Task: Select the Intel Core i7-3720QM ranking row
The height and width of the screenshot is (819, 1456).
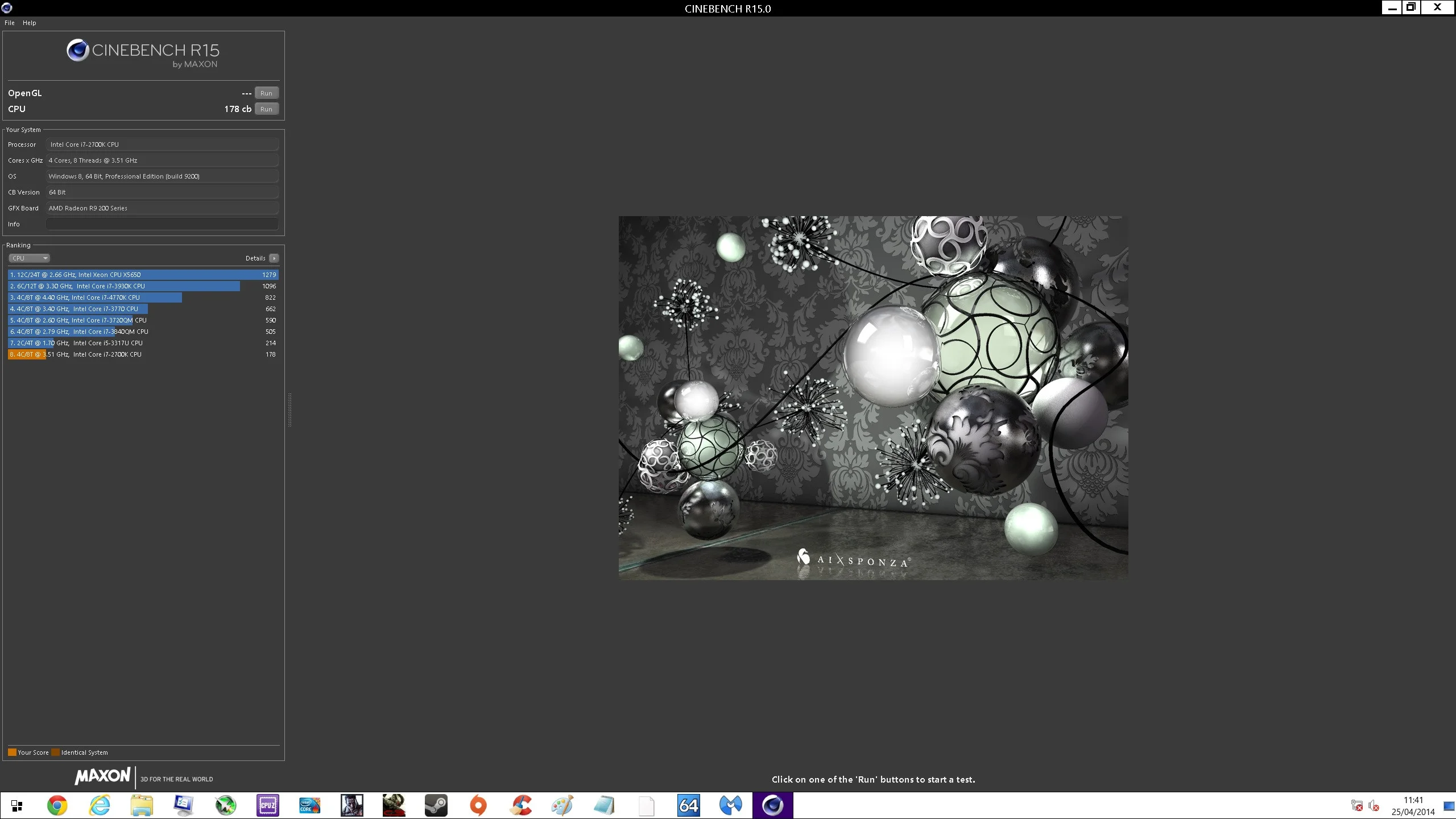Action: [x=143, y=320]
